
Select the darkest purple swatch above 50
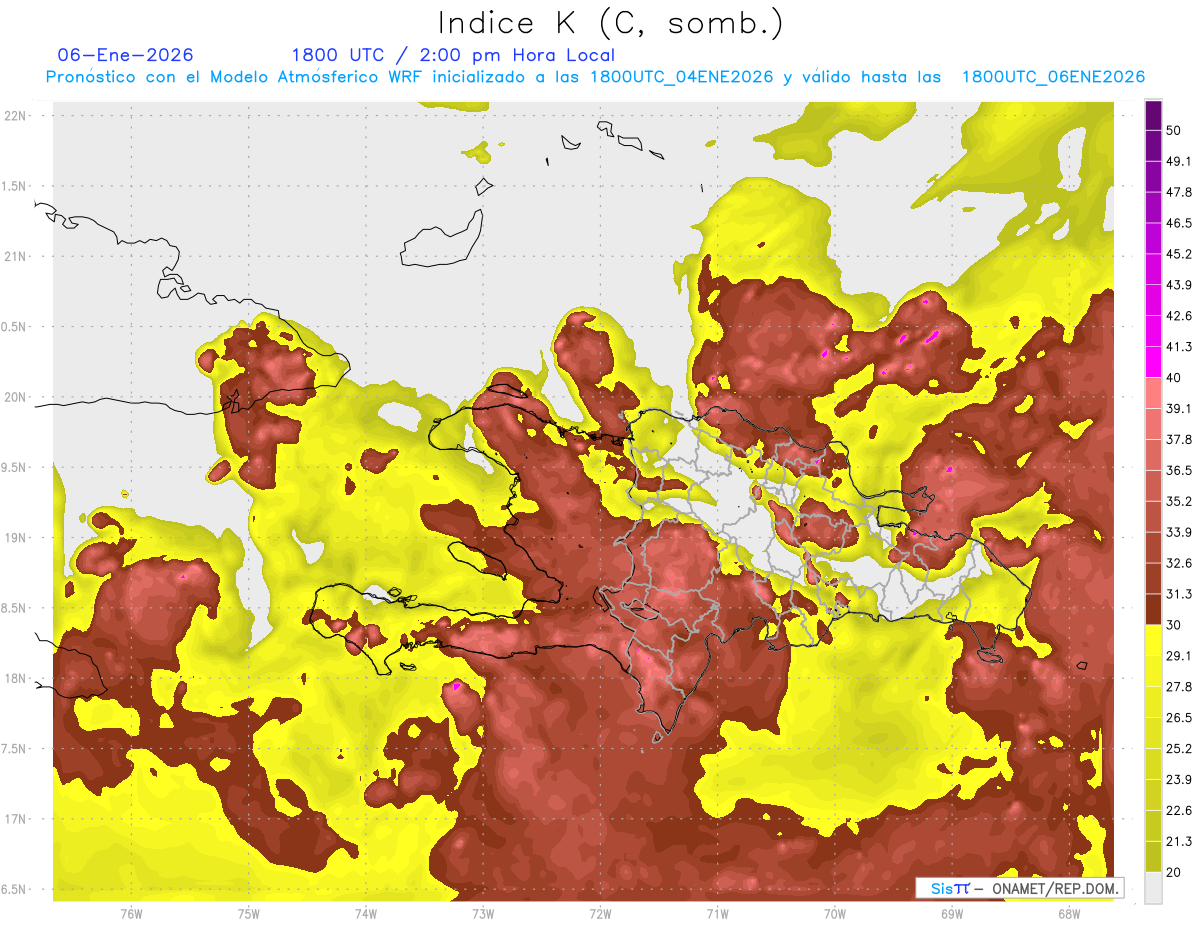1153,115
